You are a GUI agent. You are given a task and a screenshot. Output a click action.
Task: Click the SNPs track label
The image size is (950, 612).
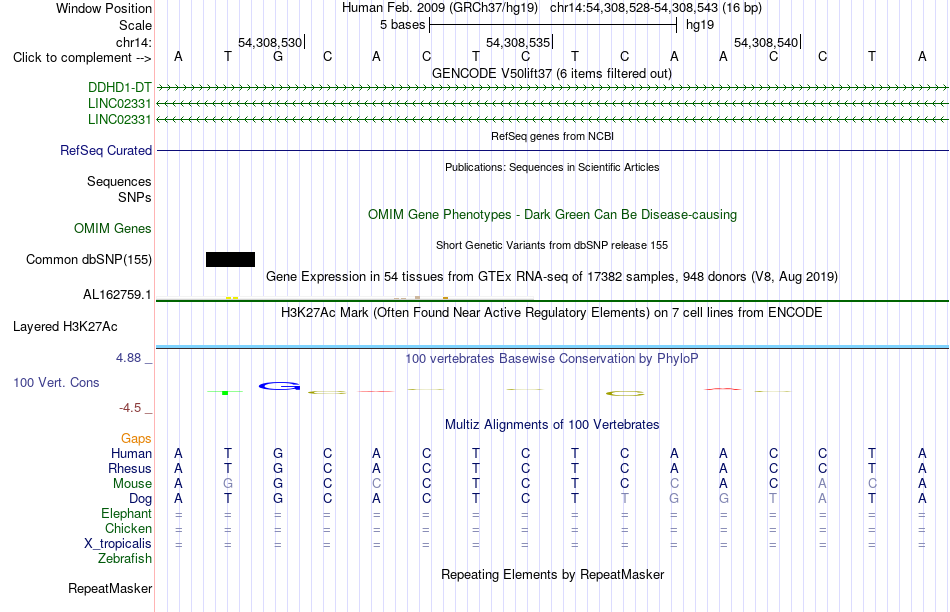coord(135,198)
